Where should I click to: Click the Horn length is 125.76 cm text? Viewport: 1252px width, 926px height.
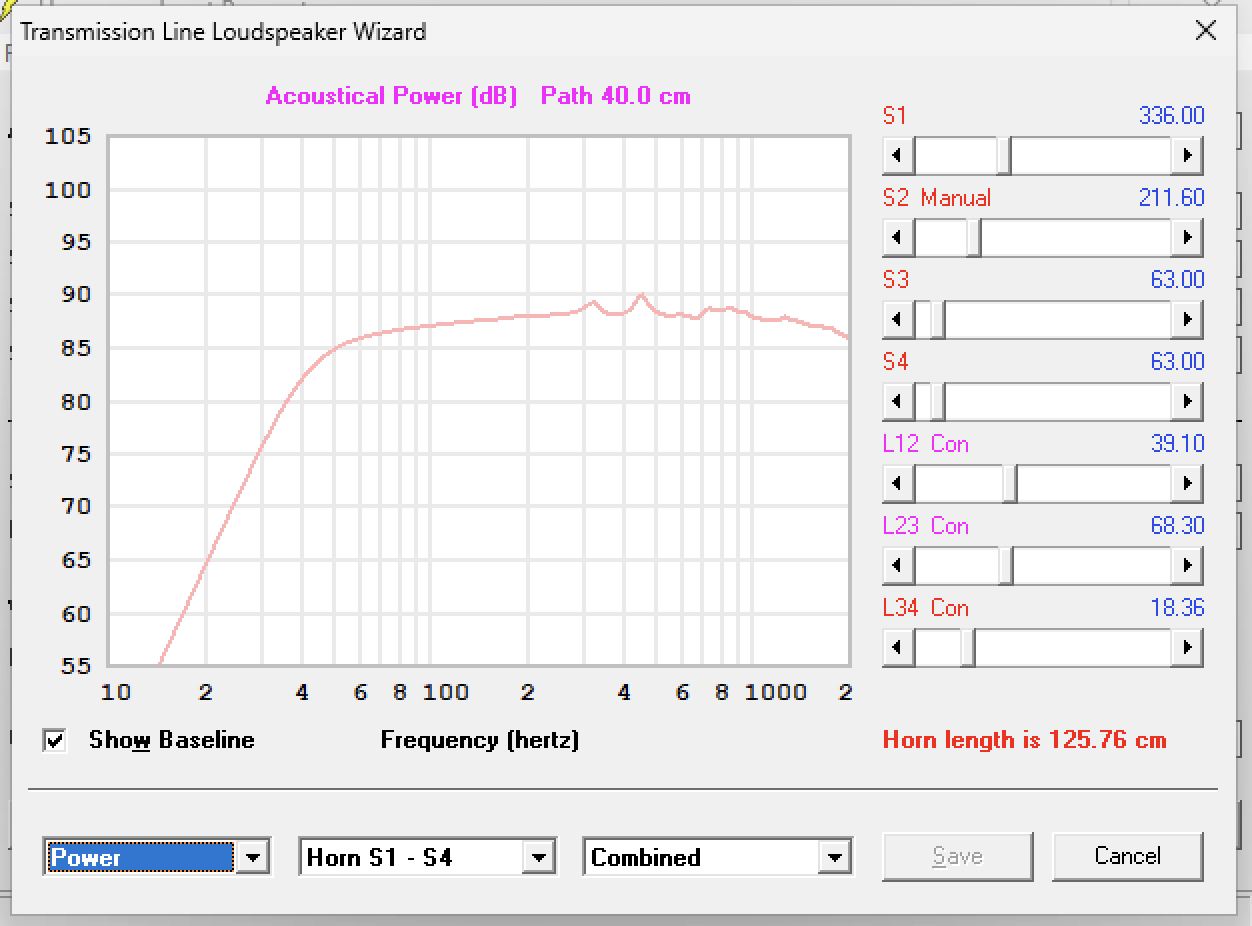click(x=1024, y=740)
